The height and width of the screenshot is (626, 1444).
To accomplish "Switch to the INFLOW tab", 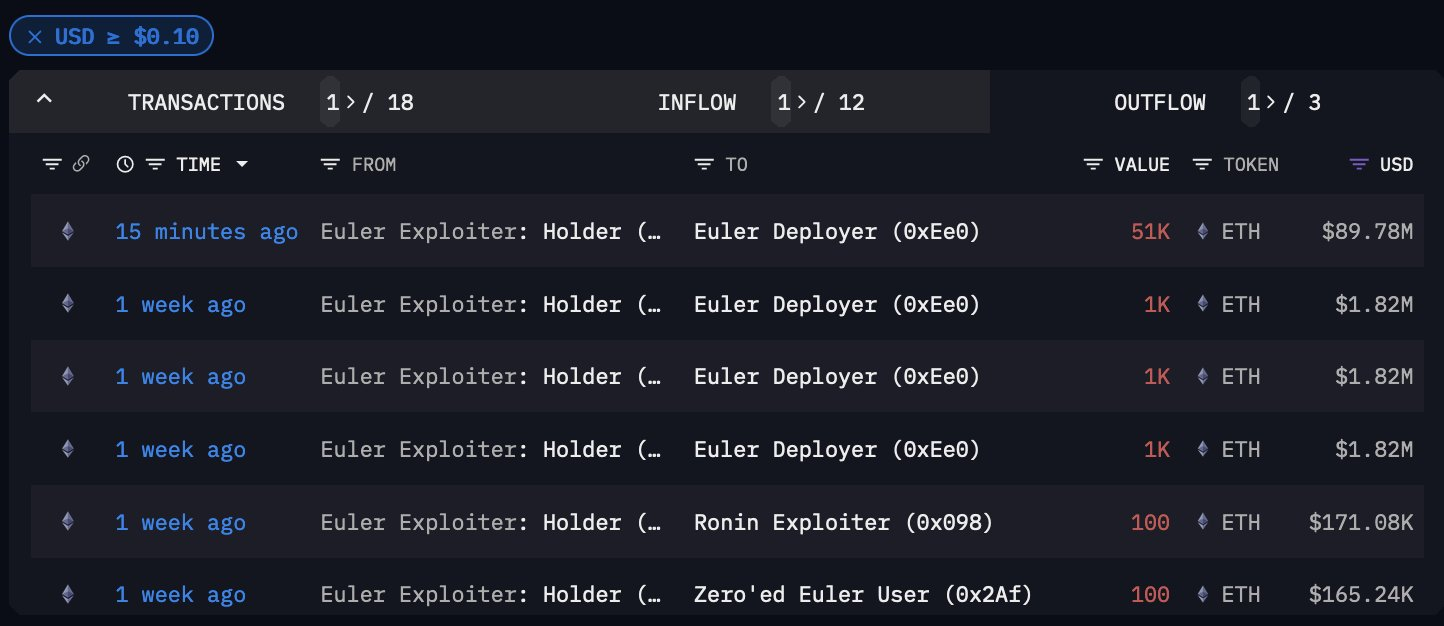I will click(x=697, y=102).
